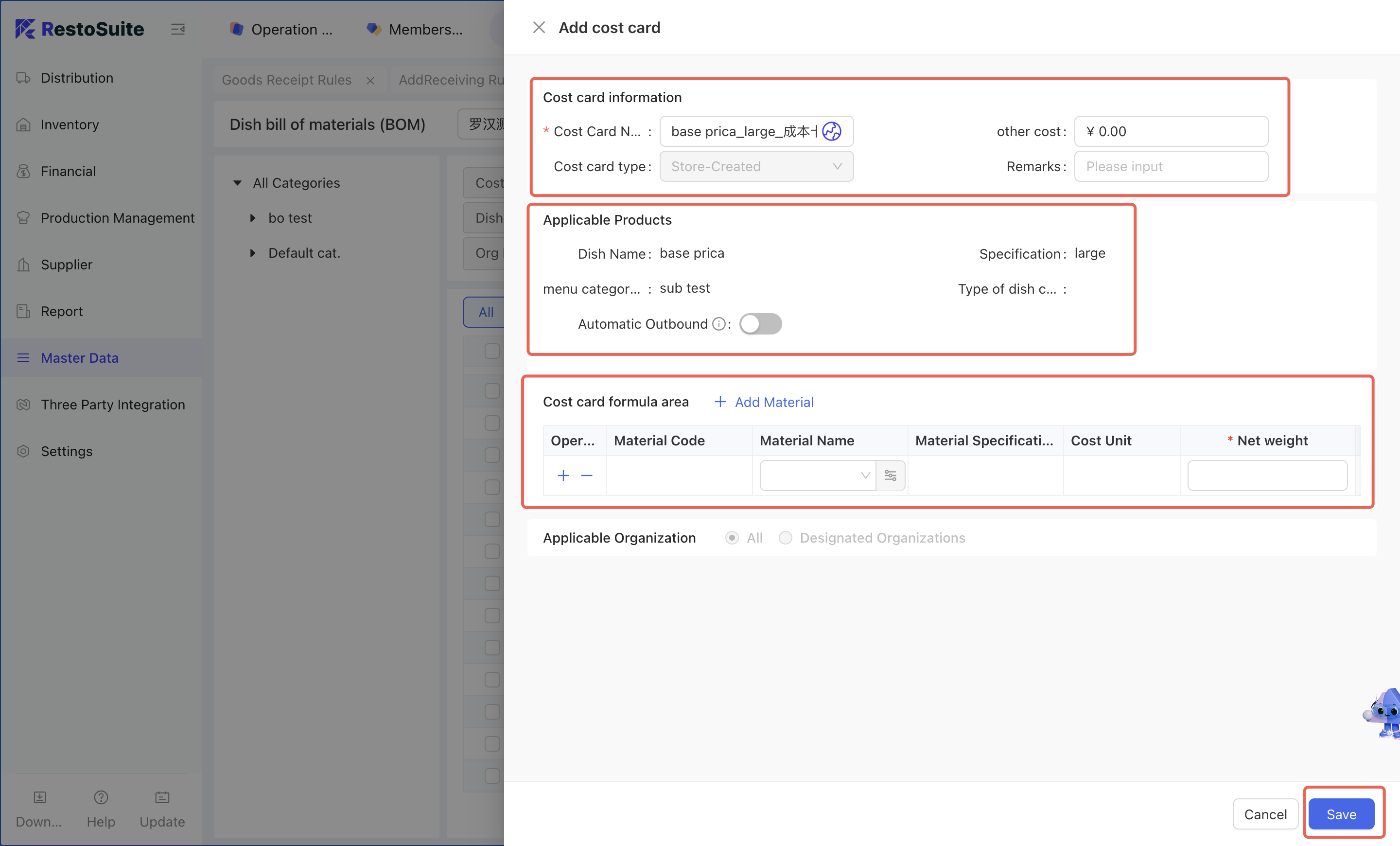Image resolution: width=1400 pixels, height=846 pixels.
Task: Switch to Goods Receipt Rules tab
Action: [286, 80]
